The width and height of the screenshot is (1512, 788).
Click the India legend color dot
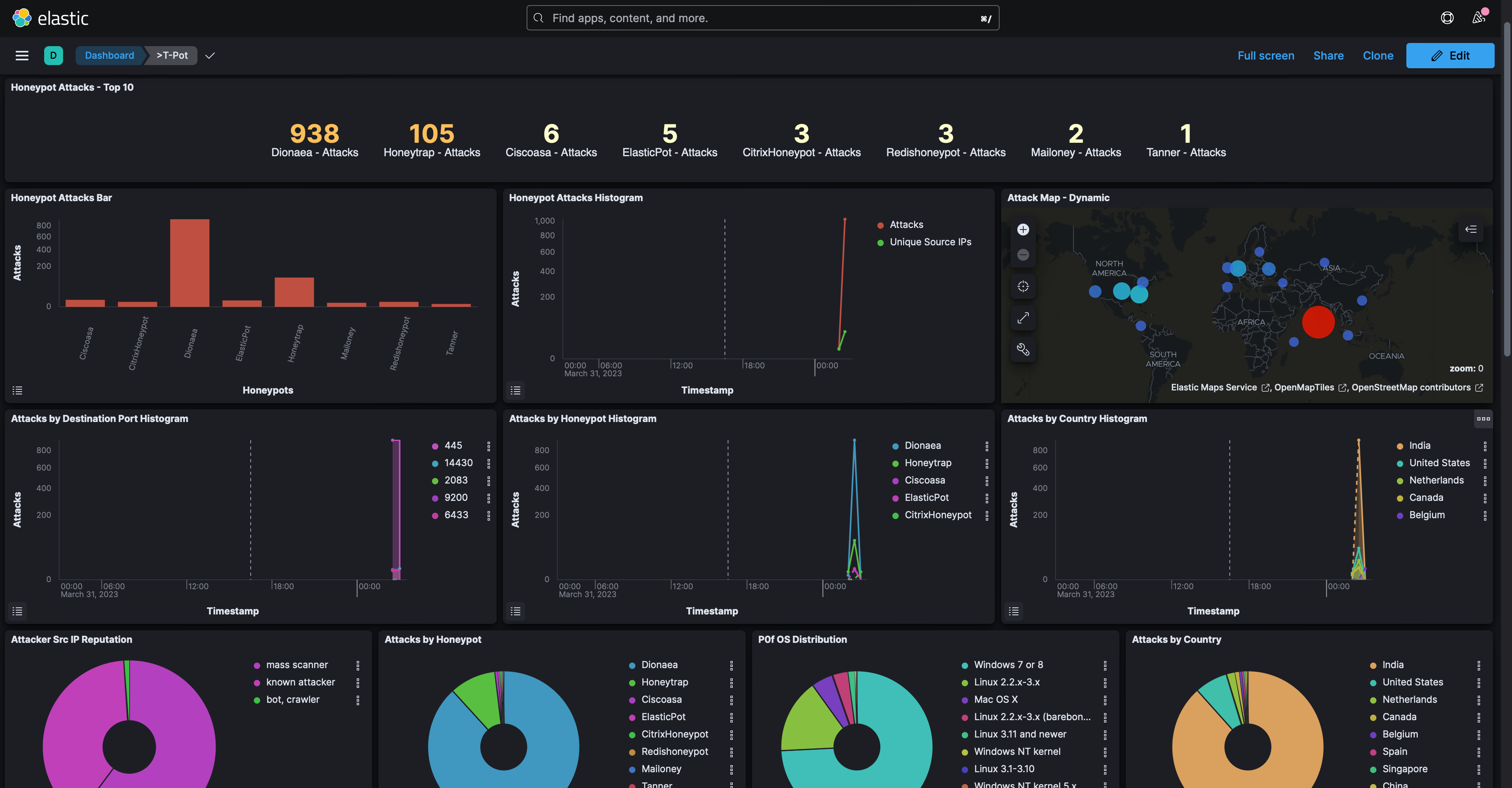[1400, 446]
